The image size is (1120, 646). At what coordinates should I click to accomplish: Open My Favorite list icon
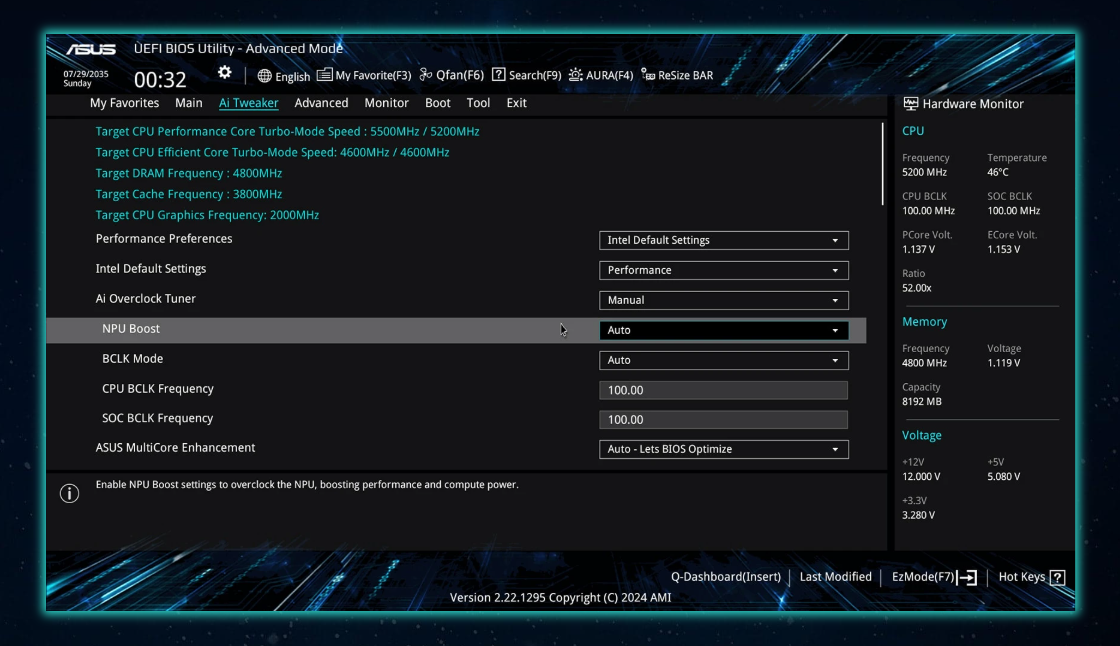click(324, 74)
